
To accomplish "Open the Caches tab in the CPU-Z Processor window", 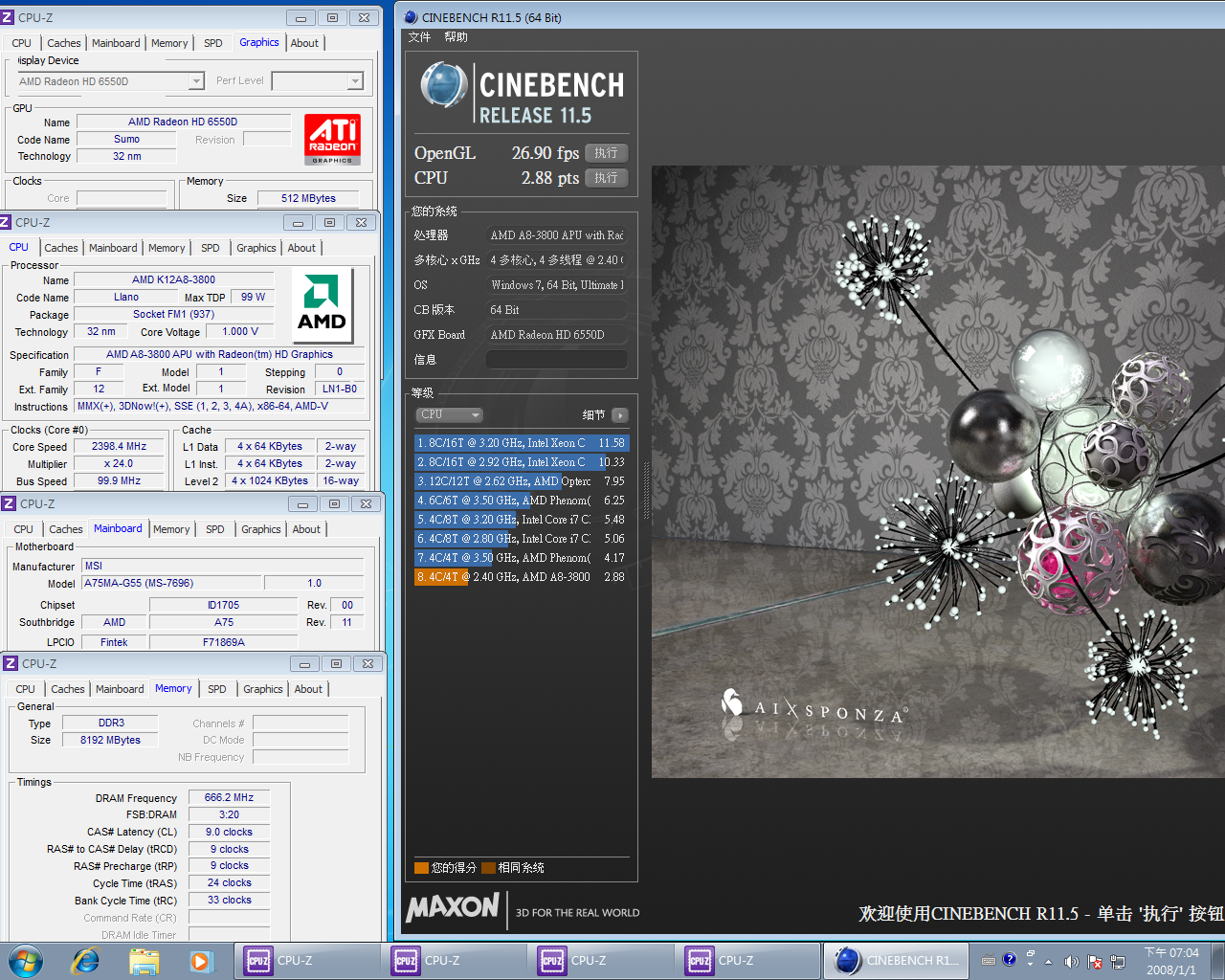I will tap(61, 248).
